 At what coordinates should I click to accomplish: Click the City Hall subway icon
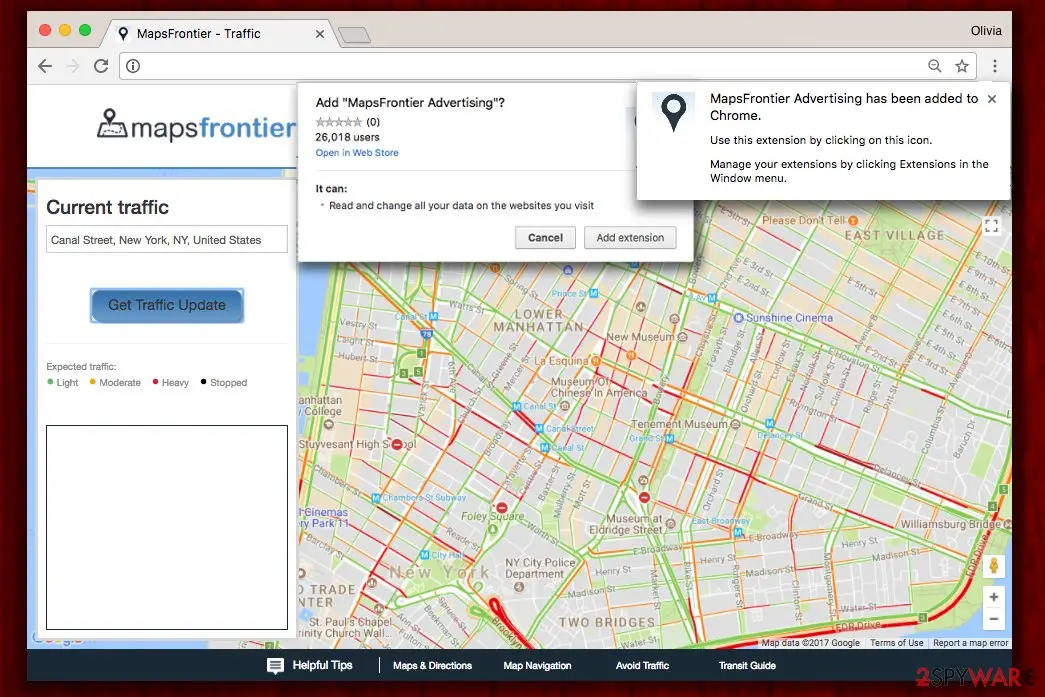[x=425, y=554]
